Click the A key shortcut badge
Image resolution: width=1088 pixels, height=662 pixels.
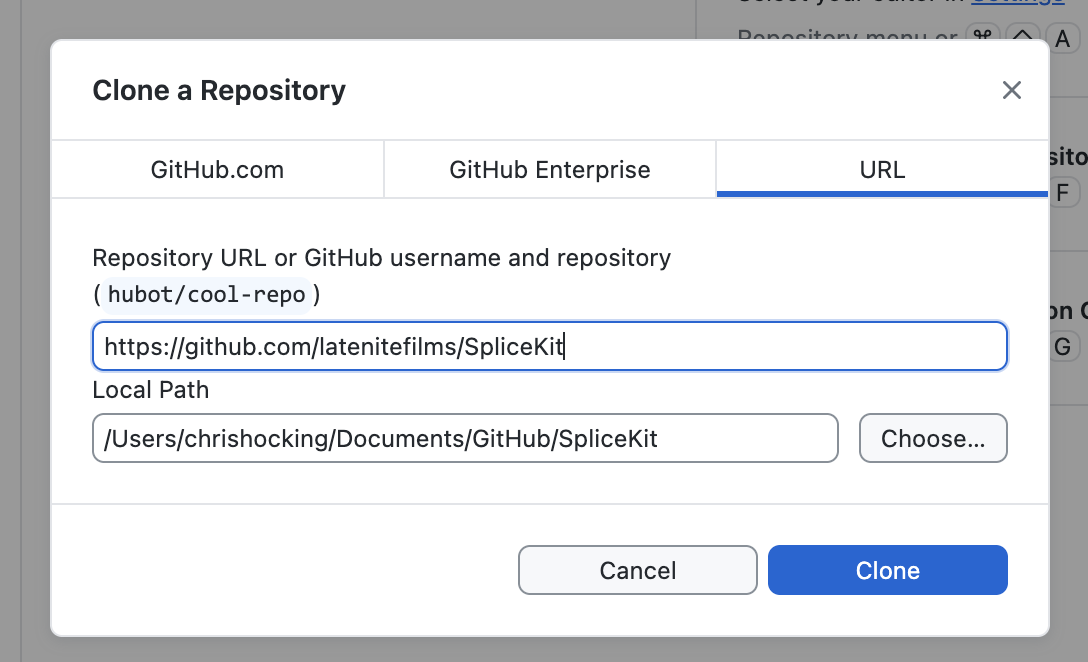[x=1063, y=38]
